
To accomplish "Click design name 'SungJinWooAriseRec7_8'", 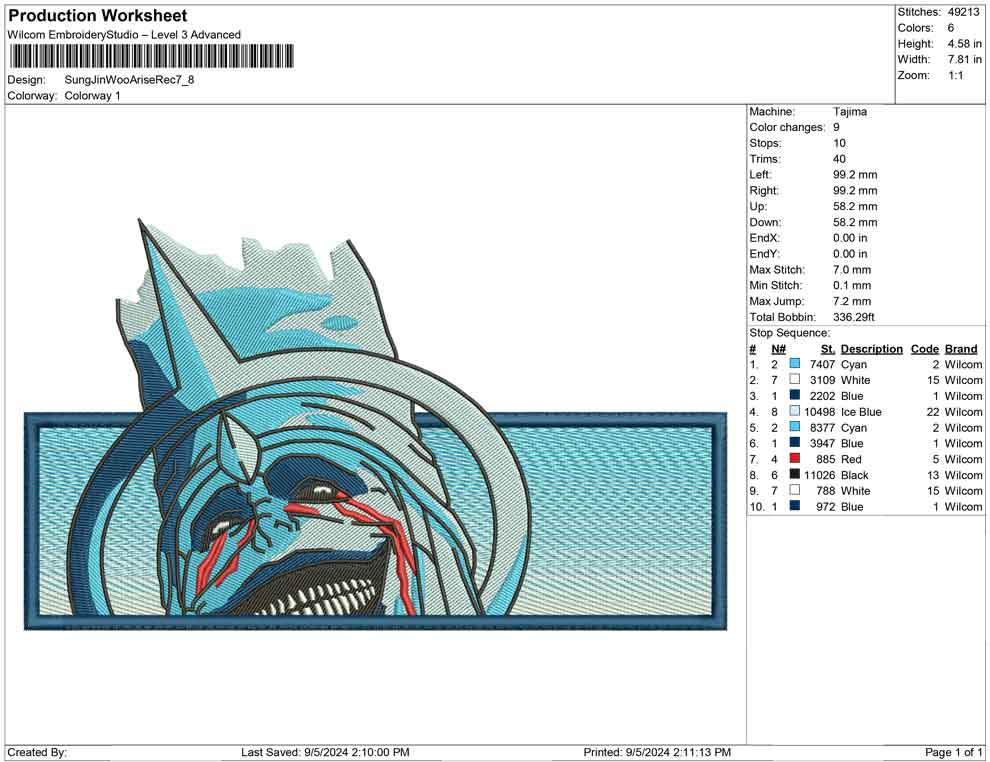I will click(x=129, y=80).
